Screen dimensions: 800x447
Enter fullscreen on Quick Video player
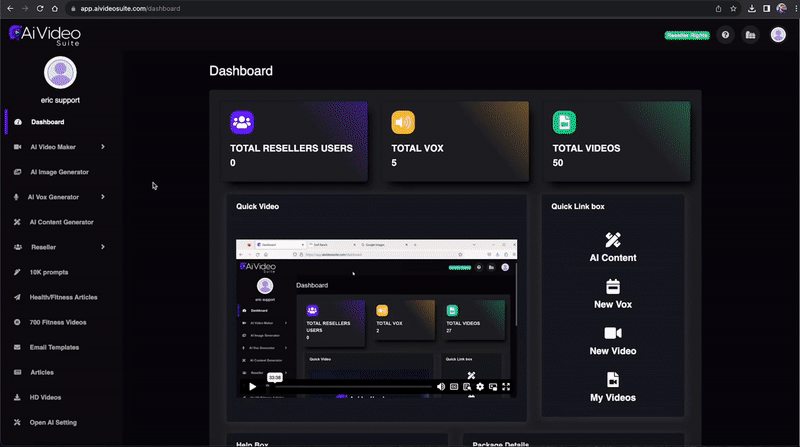point(506,387)
